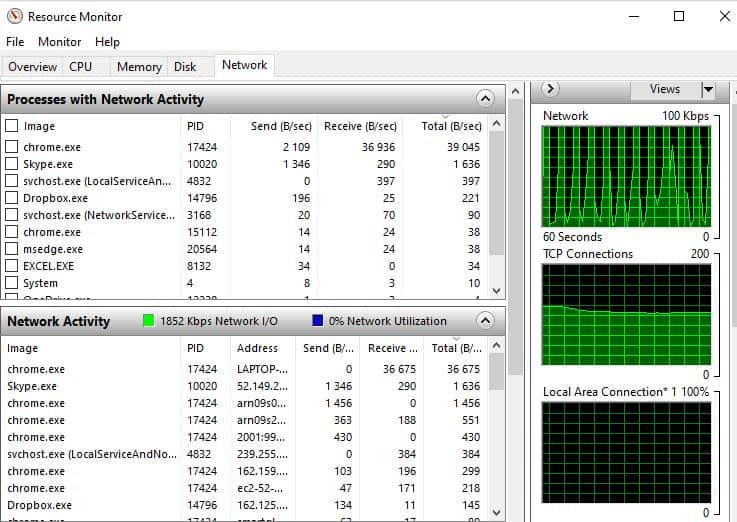Click address LAPTOP-... for chrome.exe

click(262, 369)
